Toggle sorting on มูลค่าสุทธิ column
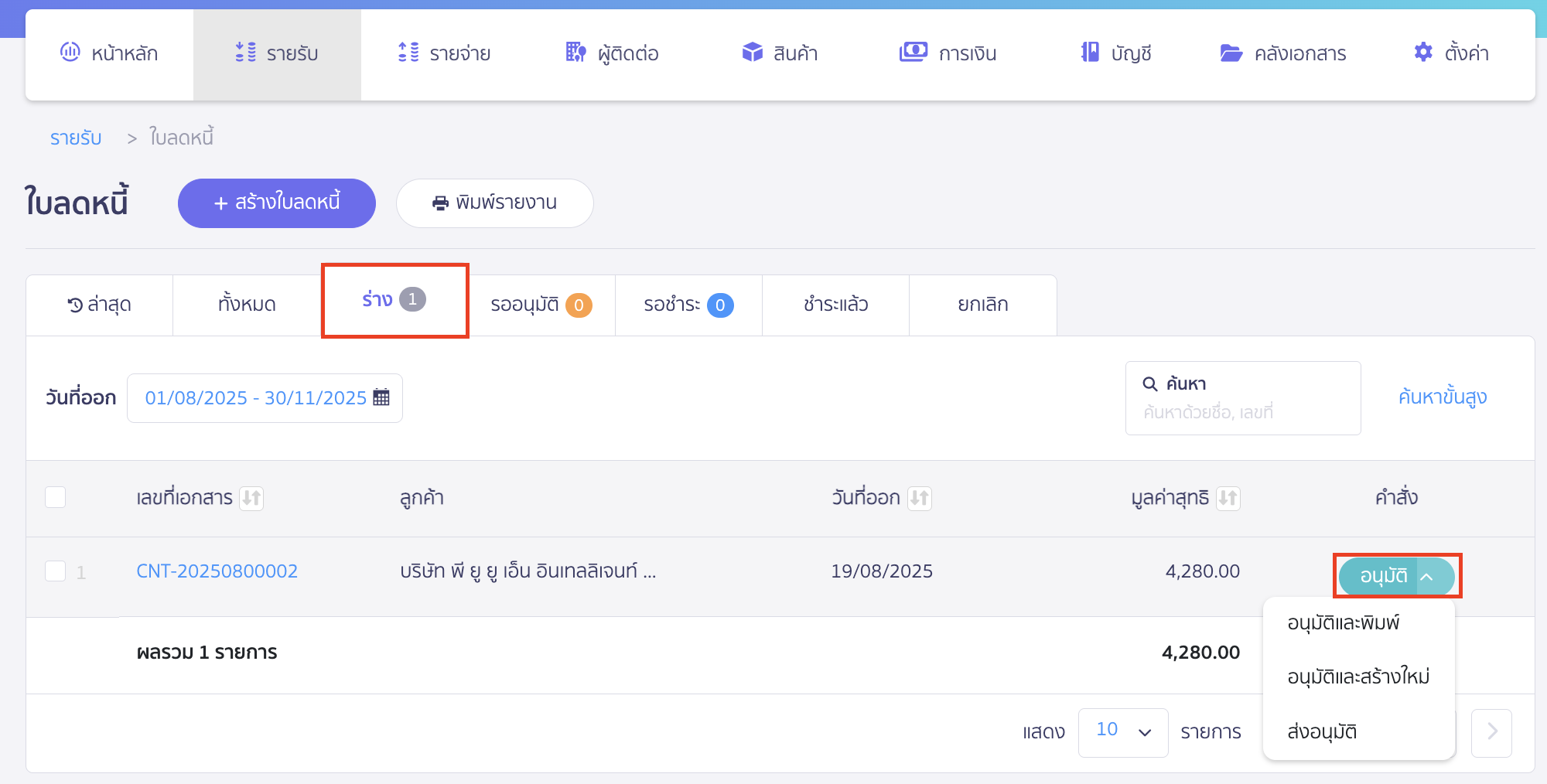Screen dimensions: 1547x784 tap(1228, 498)
